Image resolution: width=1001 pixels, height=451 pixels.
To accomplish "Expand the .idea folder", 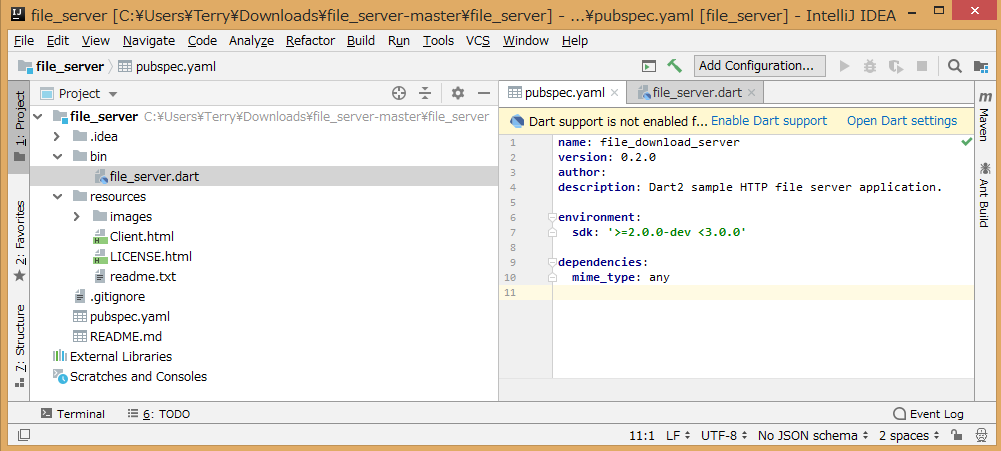I will [57, 136].
